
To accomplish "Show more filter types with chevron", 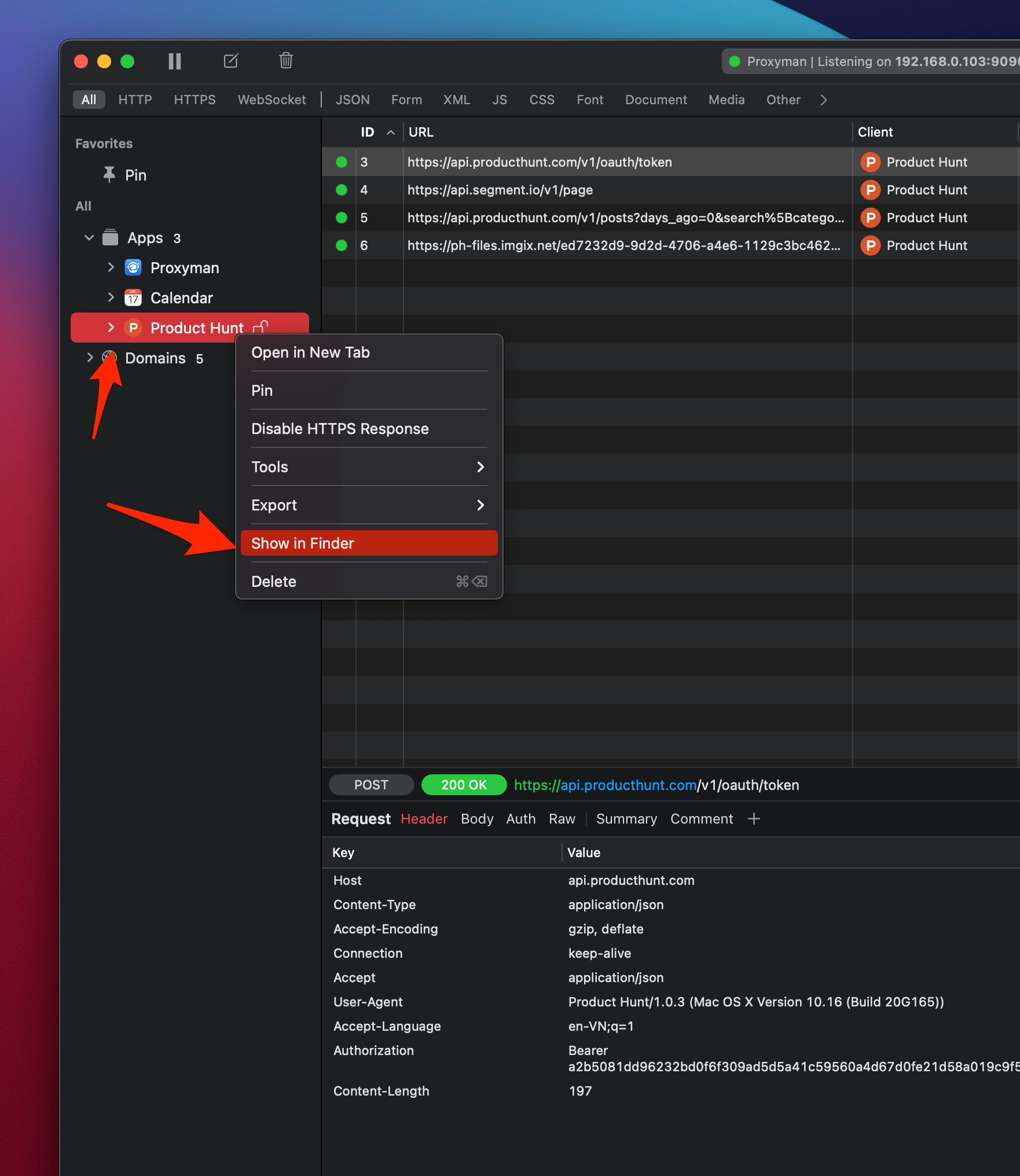I will click(824, 100).
